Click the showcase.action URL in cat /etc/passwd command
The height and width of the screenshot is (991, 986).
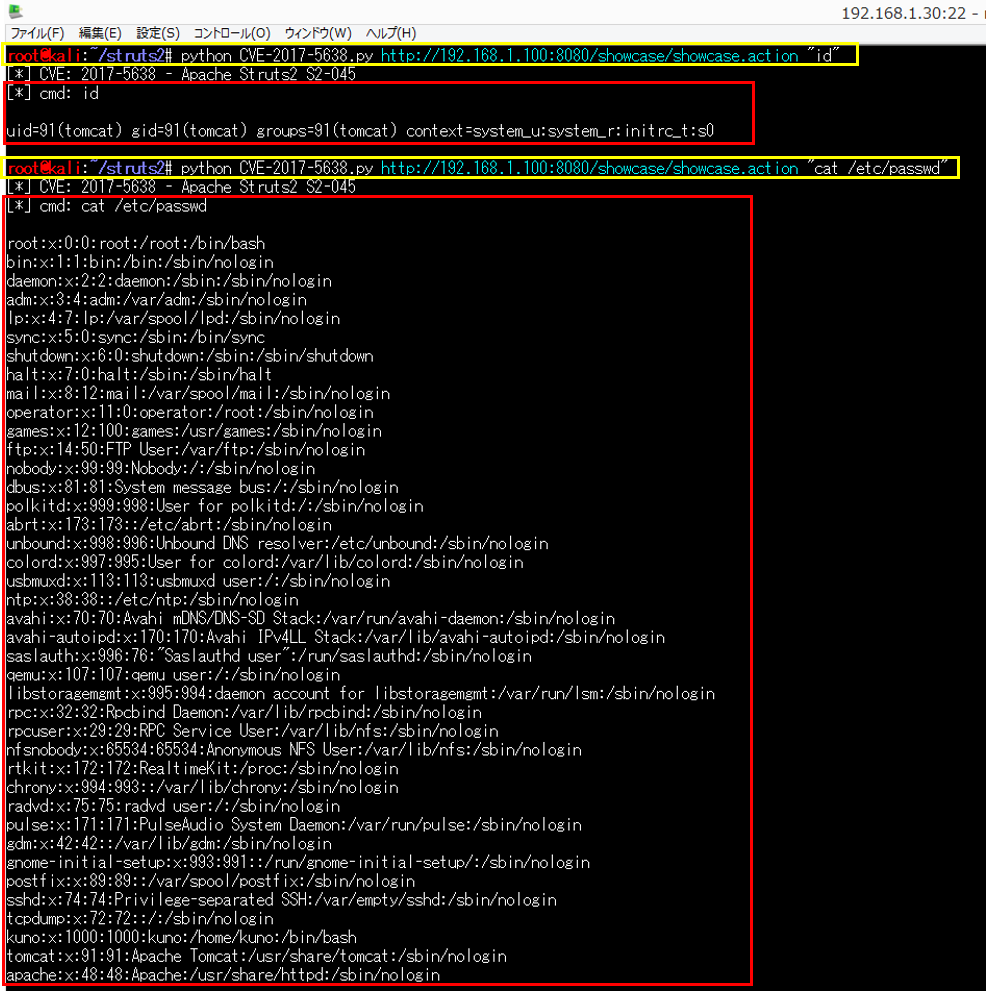[x=589, y=168]
